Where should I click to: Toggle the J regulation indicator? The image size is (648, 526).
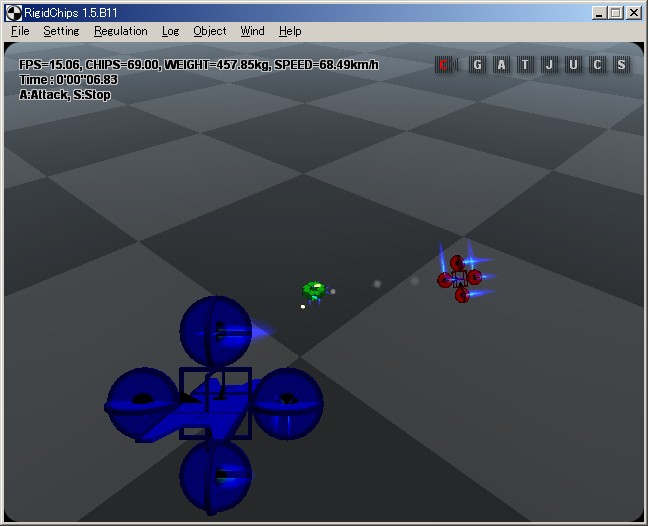tap(549, 65)
